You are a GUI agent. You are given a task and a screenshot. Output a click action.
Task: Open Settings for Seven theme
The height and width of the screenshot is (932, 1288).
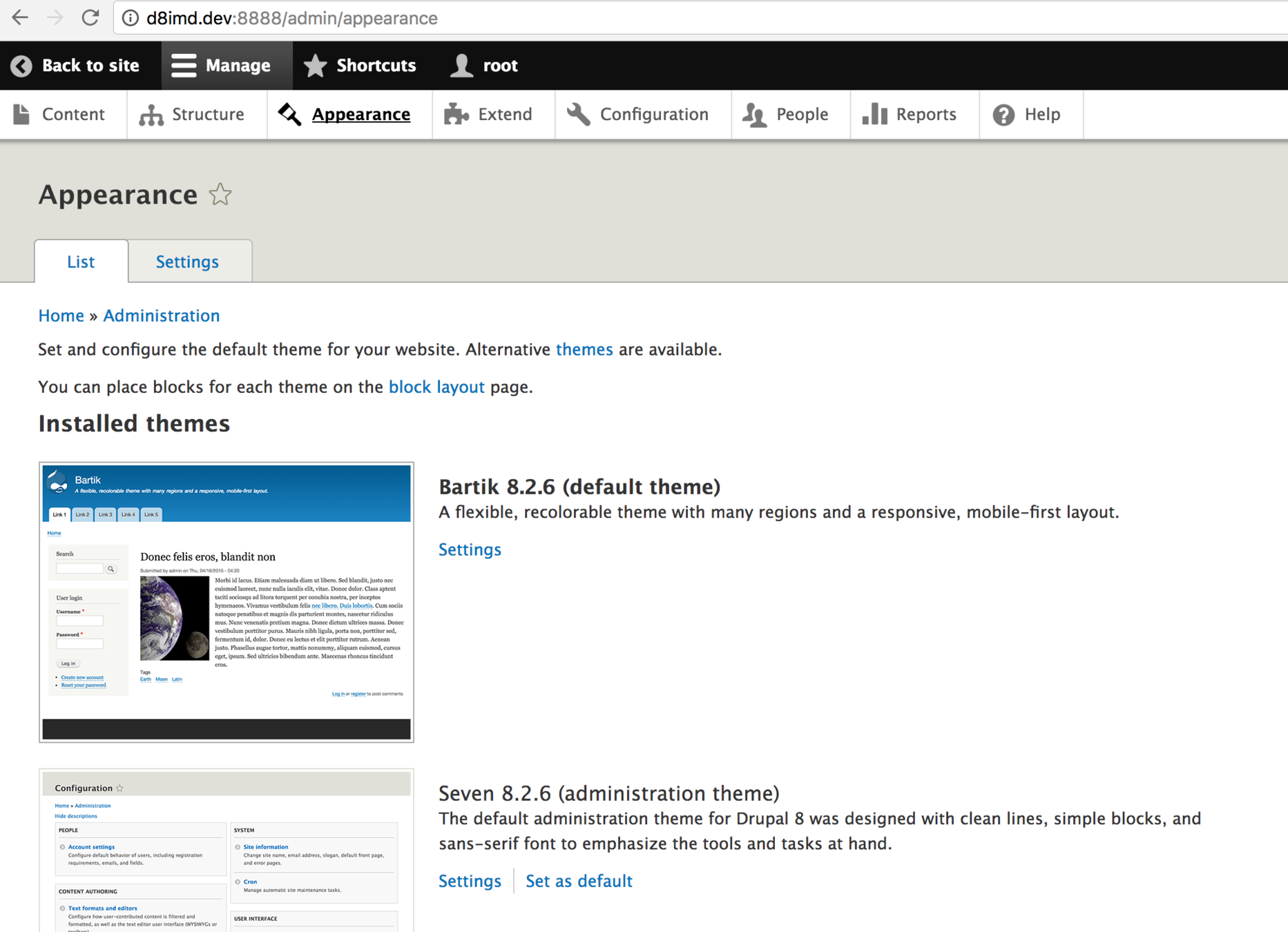point(470,881)
